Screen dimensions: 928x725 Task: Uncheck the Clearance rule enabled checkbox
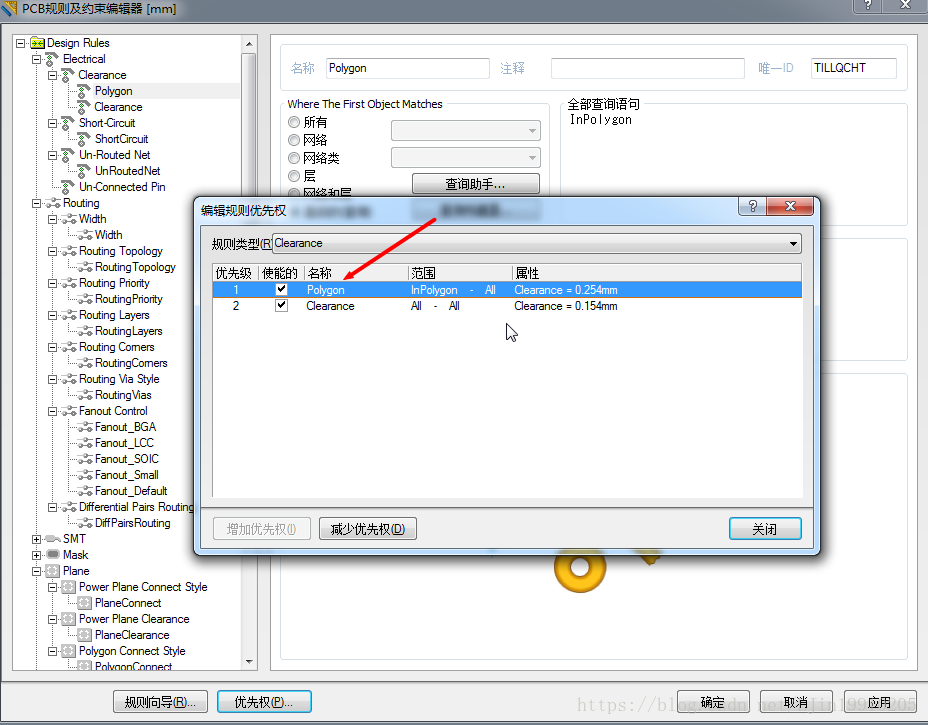click(x=281, y=305)
